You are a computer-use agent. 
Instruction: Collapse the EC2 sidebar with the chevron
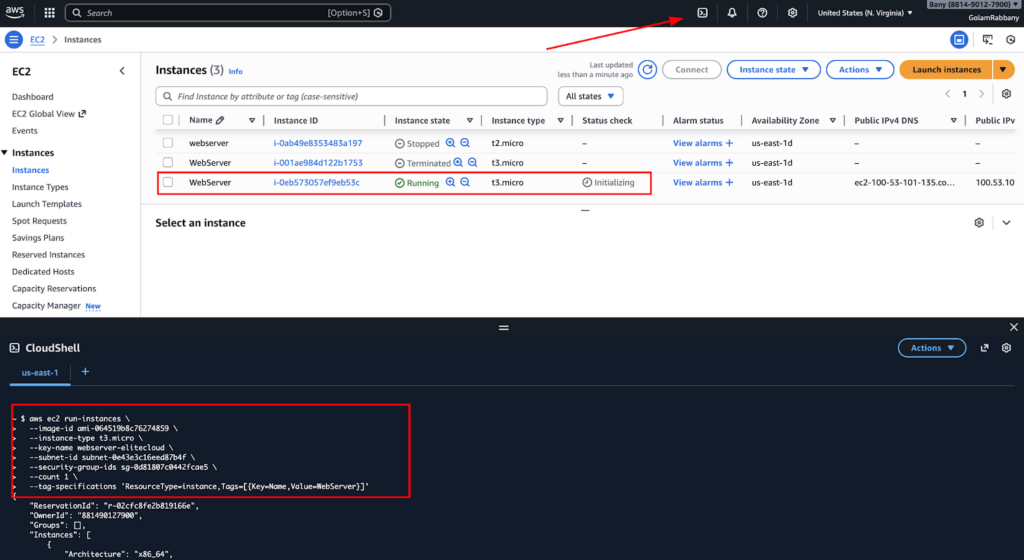click(x=122, y=71)
